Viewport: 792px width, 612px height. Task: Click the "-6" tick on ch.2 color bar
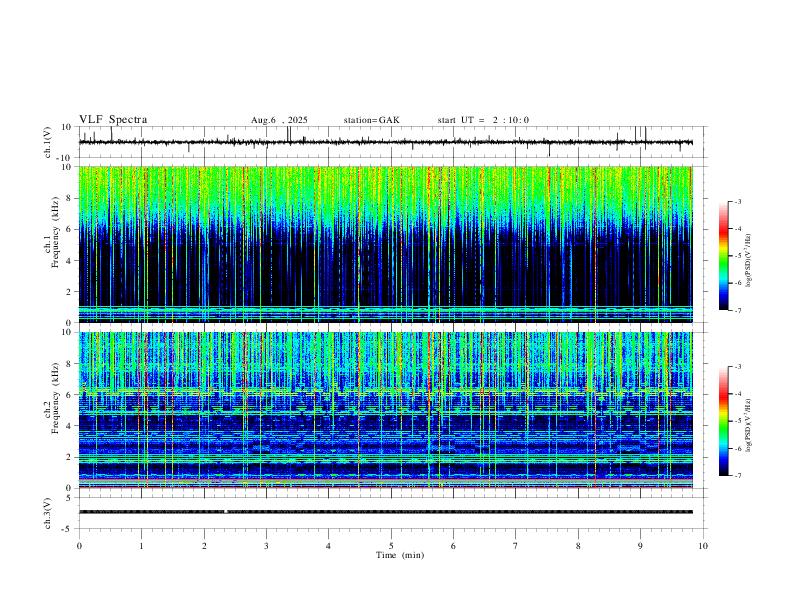[x=737, y=448]
